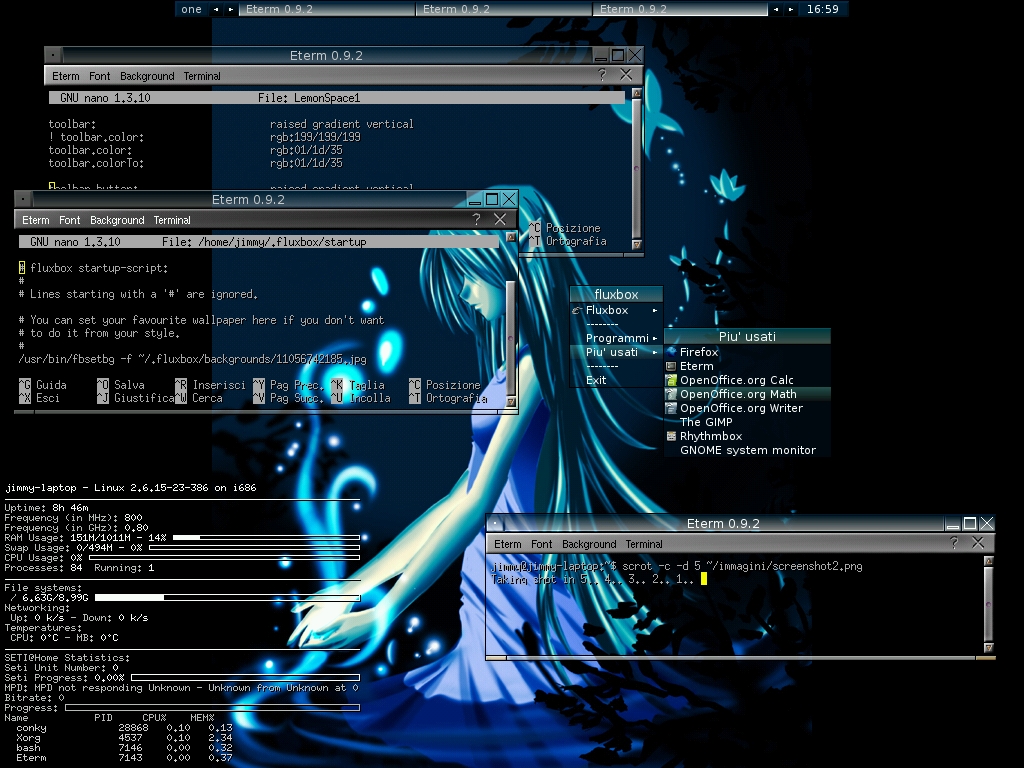Open Font menu in LemonSpace1 window
1024x768 pixels.
[99, 76]
